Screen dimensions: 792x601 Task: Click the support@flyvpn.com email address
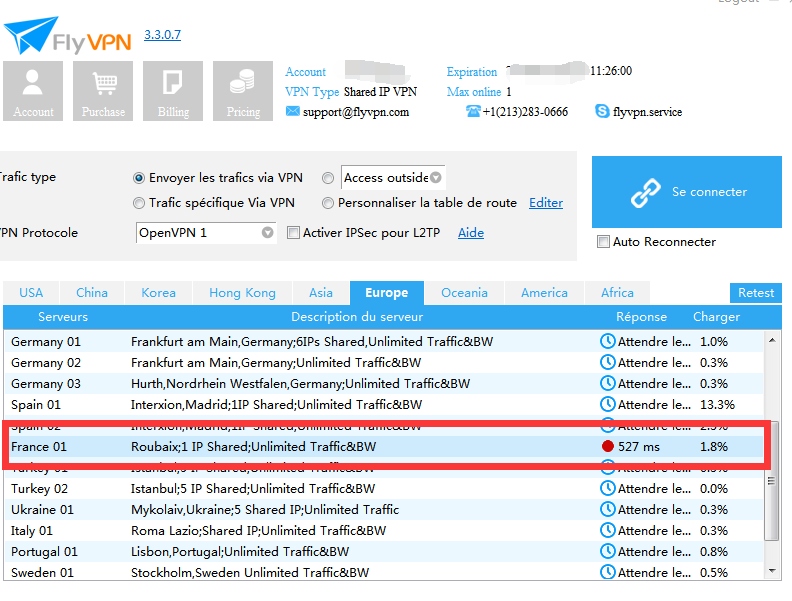(356, 112)
